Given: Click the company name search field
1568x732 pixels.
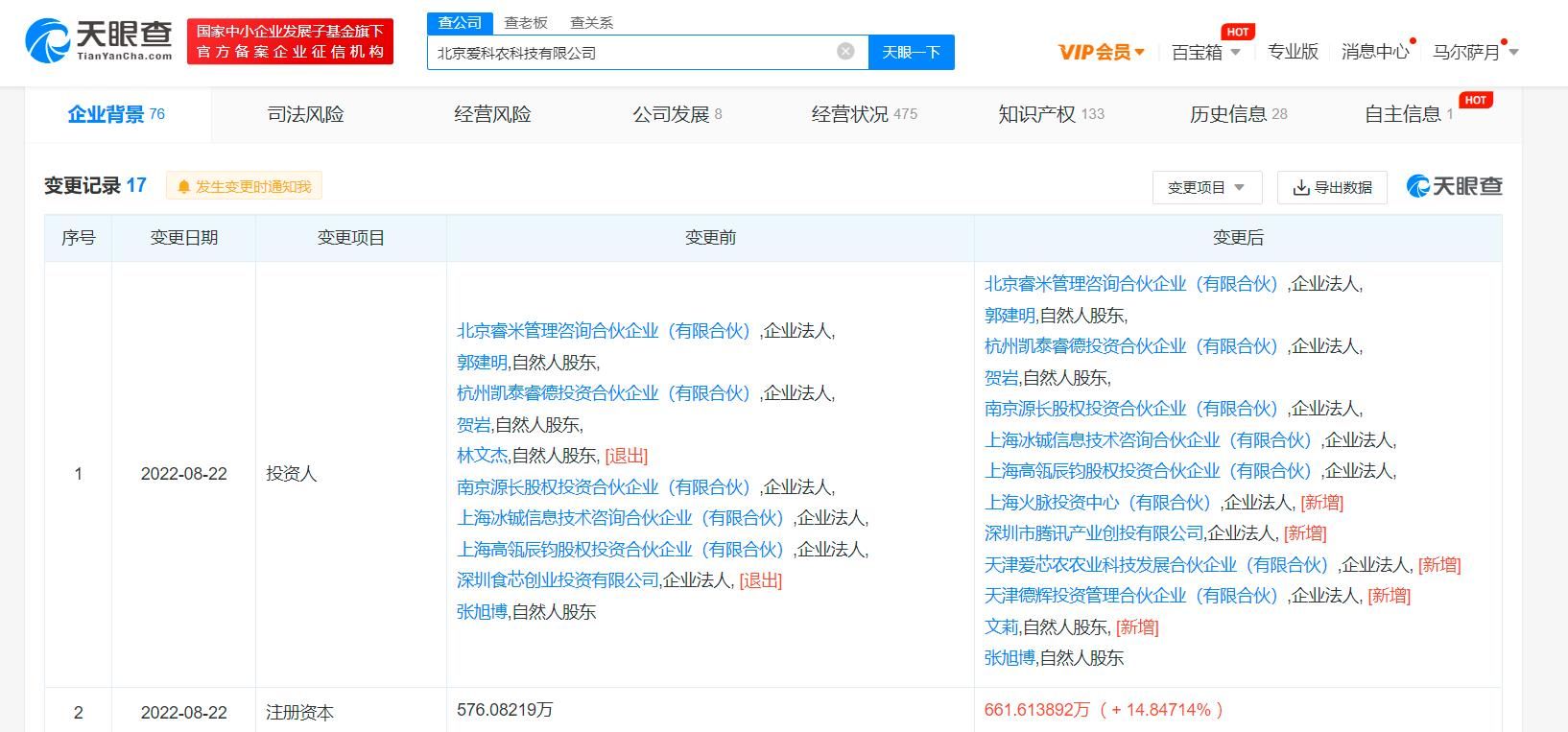Looking at the screenshot, I should [633, 53].
